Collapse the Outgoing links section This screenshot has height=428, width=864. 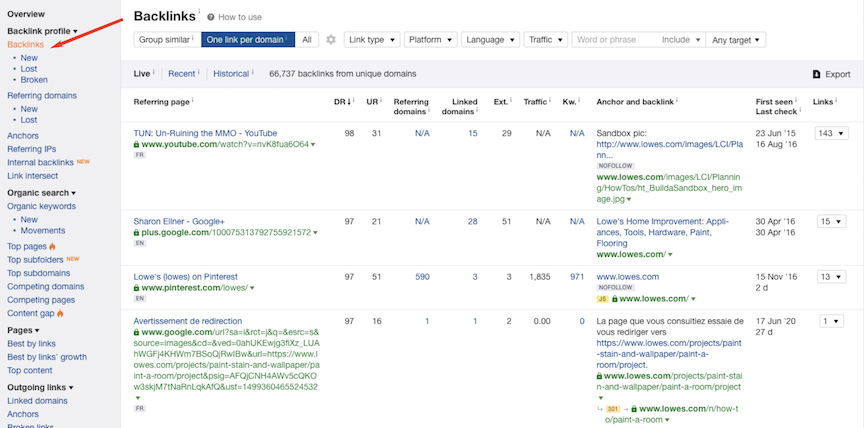coord(41,387)
